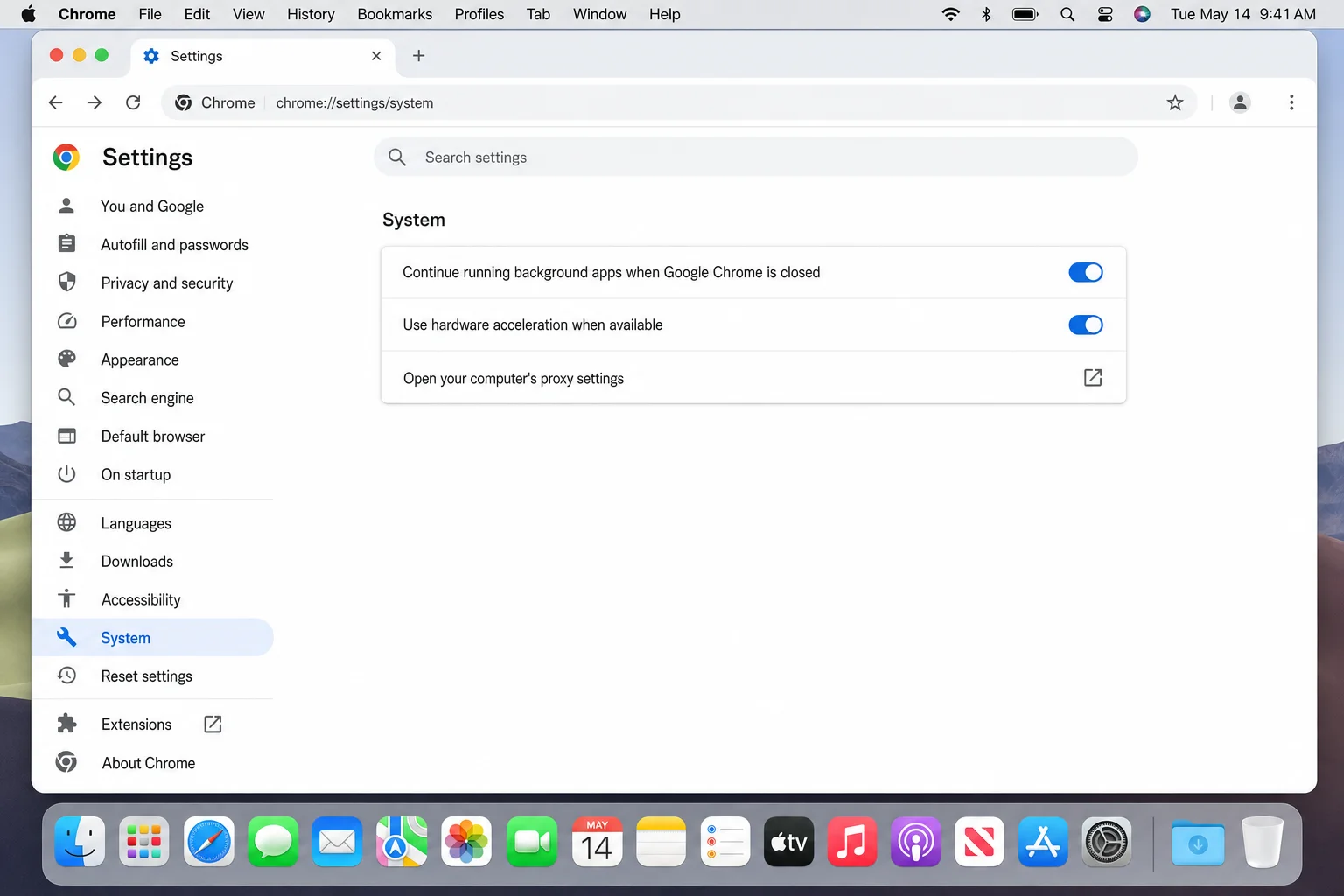This screenshot has height=896, width=1344.
Task: Open the Window menu
Action: [599, 14]
